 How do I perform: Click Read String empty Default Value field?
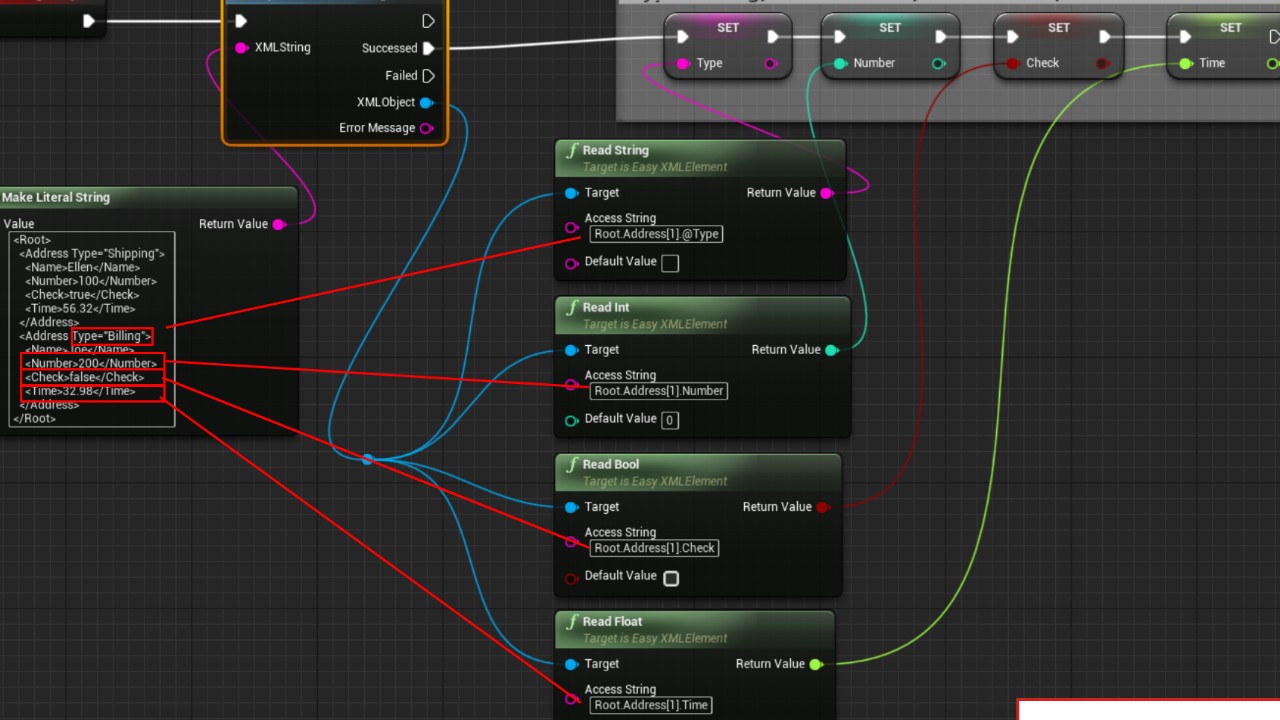coord(670,263)
